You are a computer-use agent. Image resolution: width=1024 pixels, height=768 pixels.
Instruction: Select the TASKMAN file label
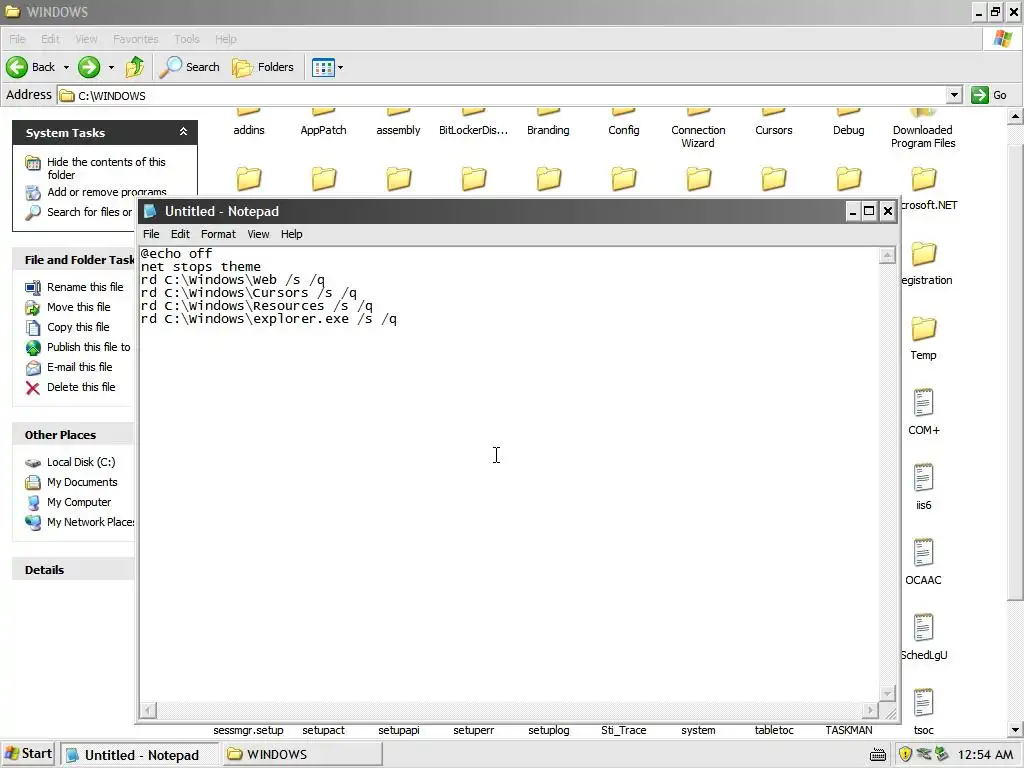848,730
